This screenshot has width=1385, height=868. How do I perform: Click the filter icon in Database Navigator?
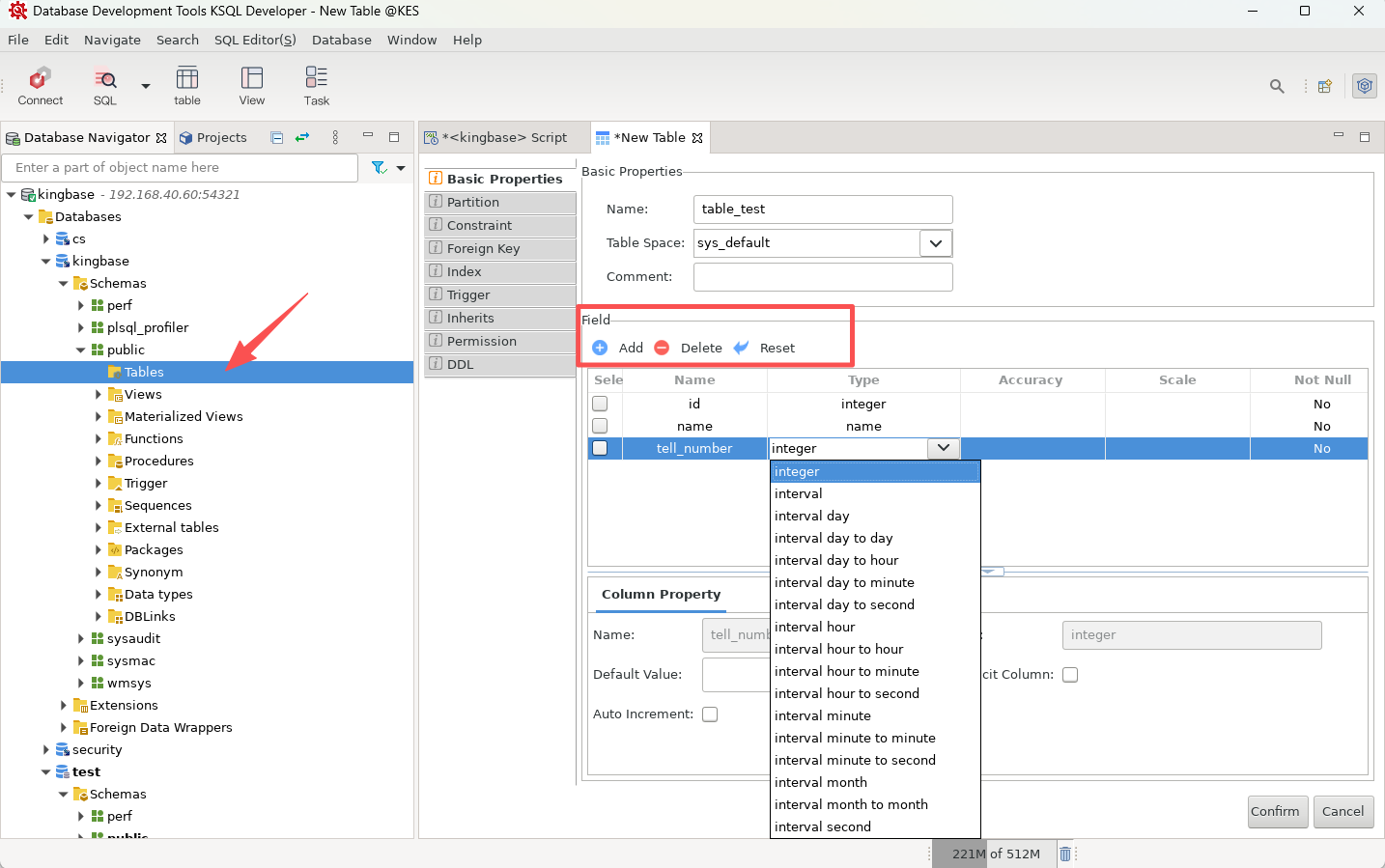coord(379,168)
